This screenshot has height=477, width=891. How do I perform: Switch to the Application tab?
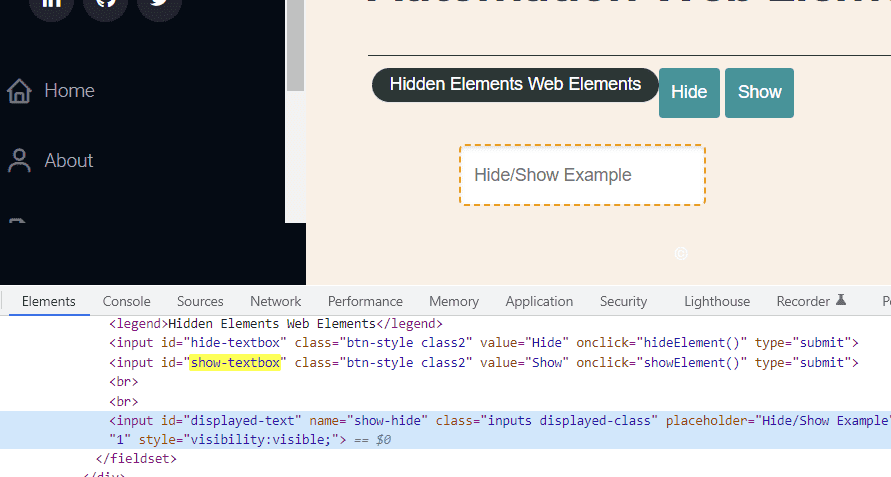(x=539, y=301)
